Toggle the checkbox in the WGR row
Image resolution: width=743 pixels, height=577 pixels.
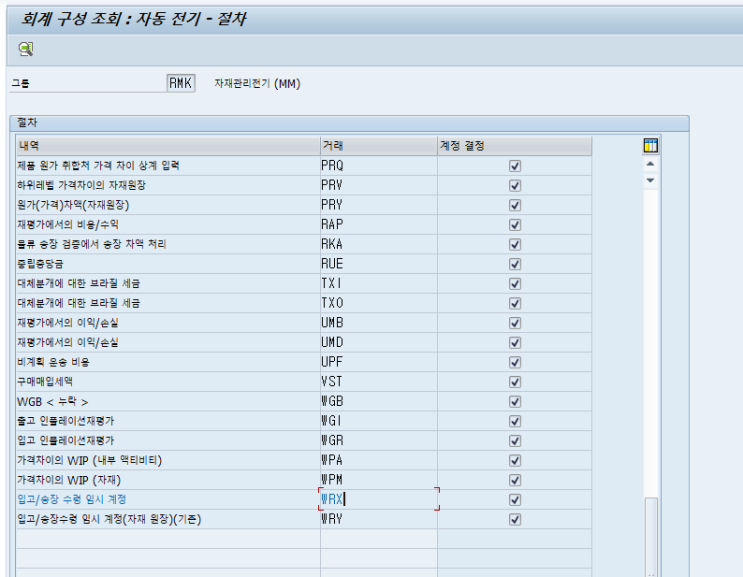tap(515, 441)
